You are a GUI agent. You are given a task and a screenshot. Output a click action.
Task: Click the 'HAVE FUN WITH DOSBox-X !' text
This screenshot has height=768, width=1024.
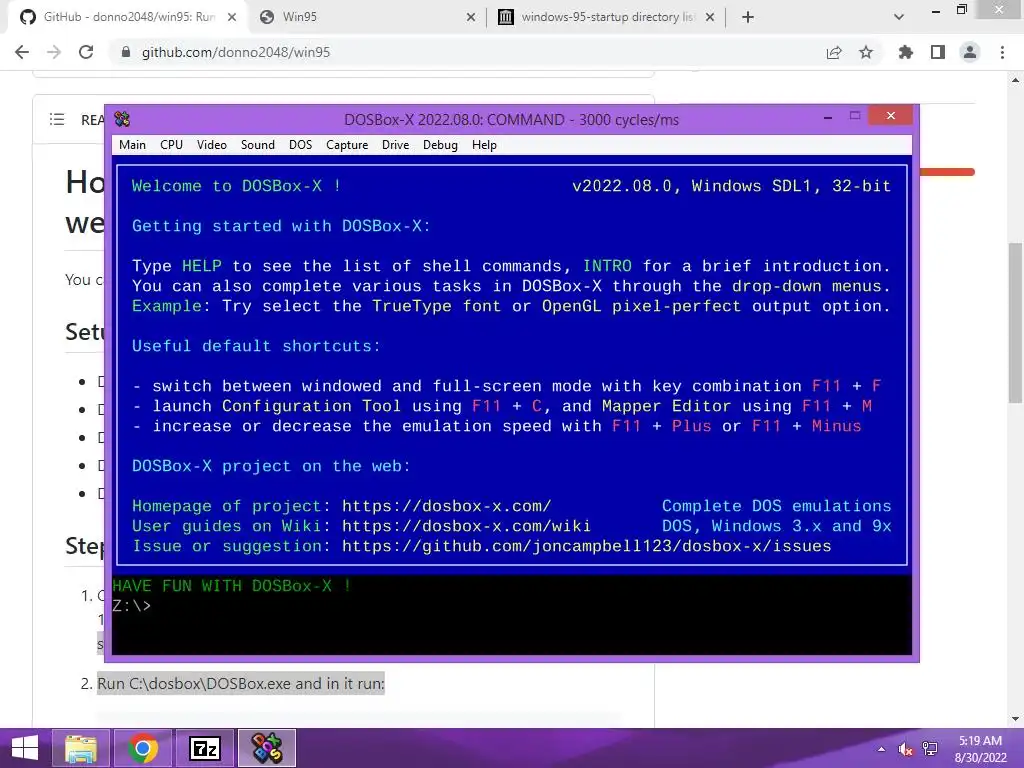click(x=232, y=586)
